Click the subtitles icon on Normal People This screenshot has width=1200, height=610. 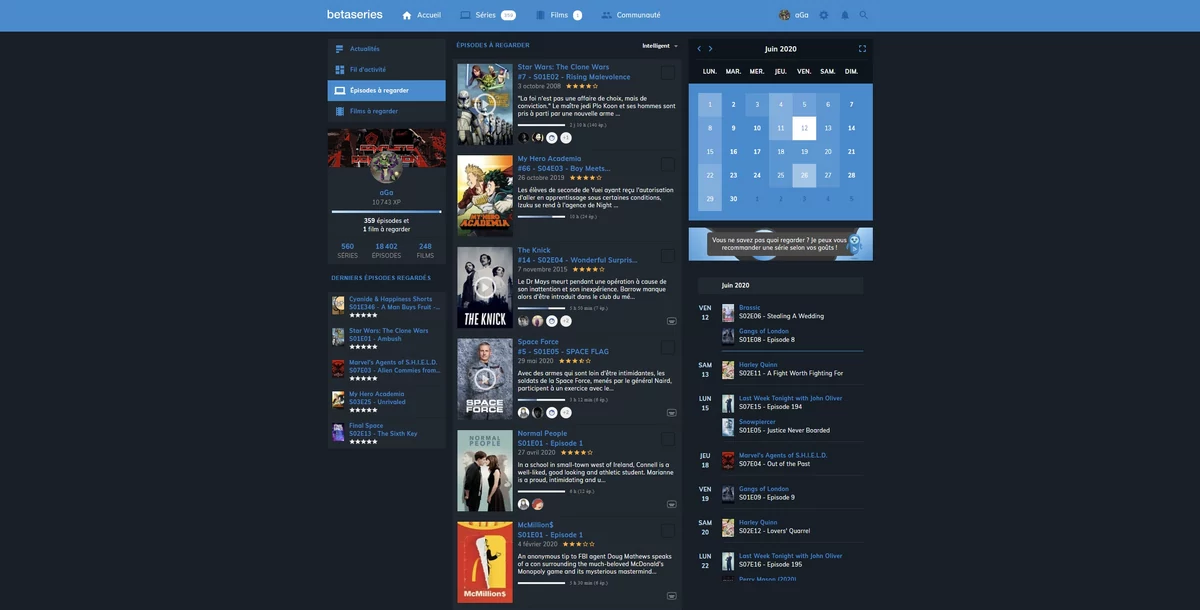pos(671,505)
